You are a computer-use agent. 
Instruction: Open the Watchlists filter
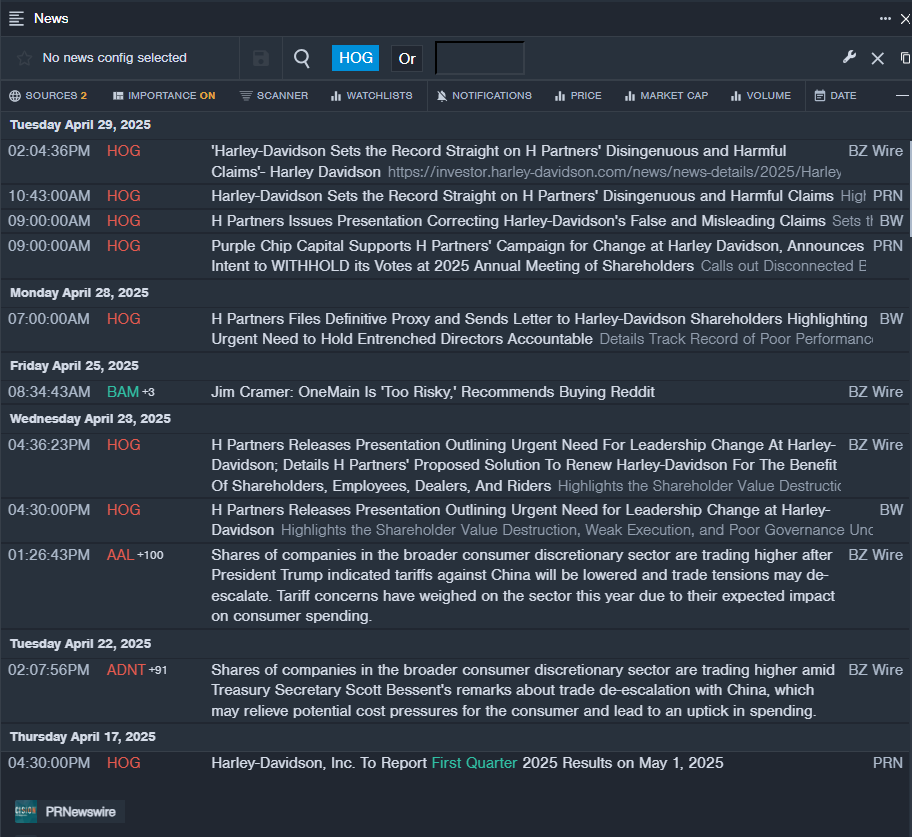pos(372,96)
